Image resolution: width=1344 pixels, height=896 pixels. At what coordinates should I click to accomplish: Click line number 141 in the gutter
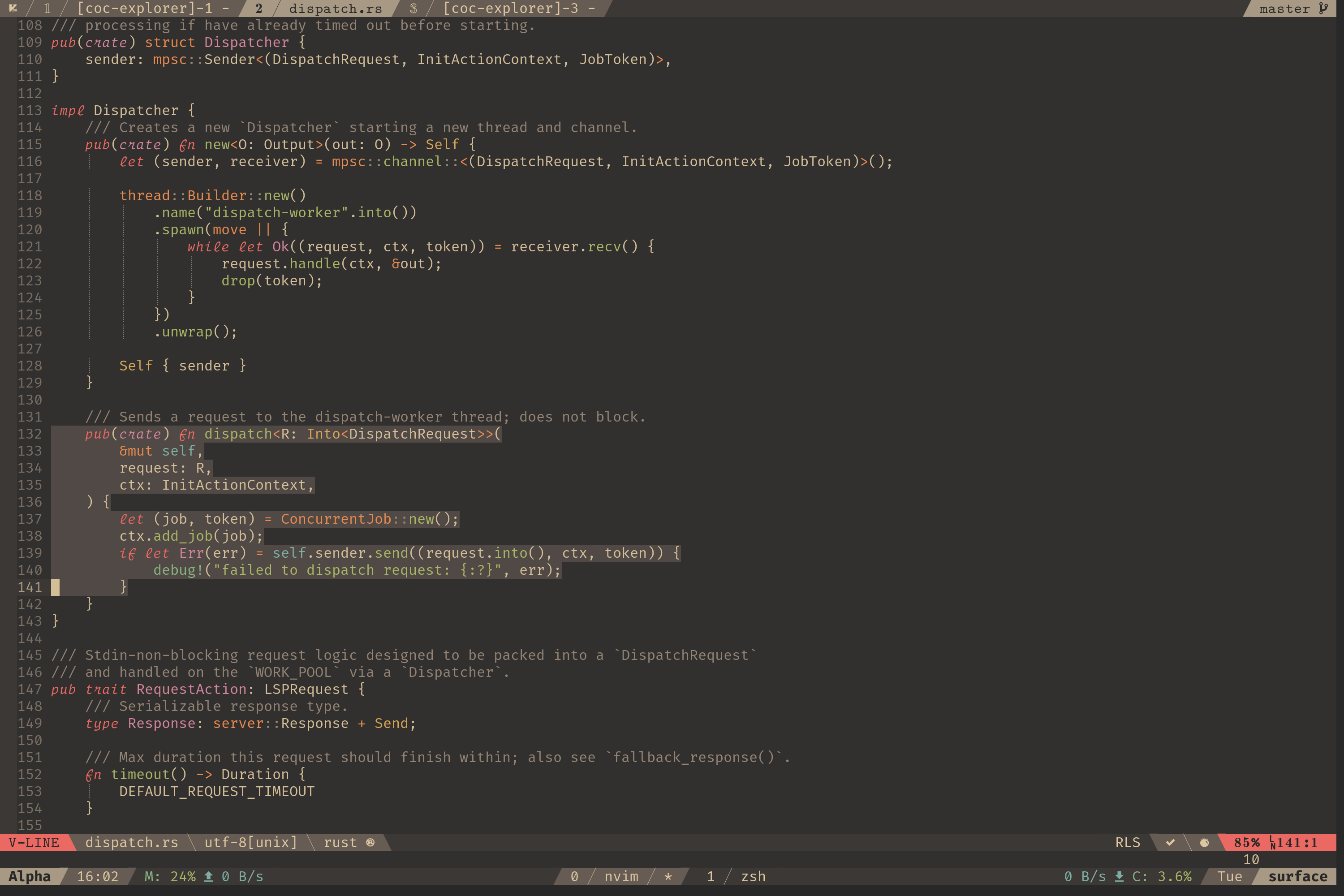click(x=30, y=587)
